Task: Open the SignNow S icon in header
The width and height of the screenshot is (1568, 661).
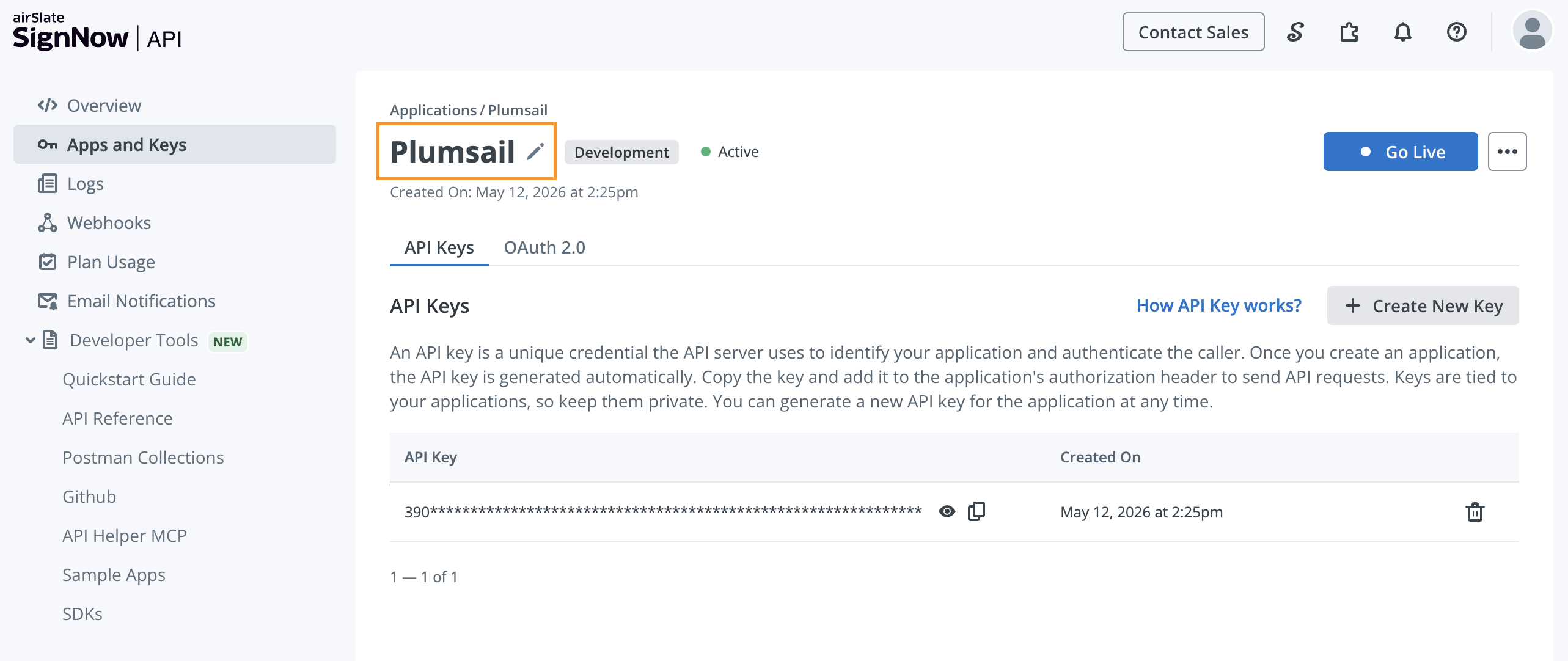Action: [1295, 32]
